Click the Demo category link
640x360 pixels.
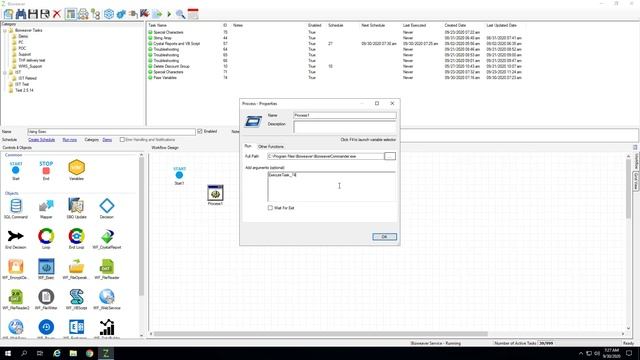click(107, 140)
